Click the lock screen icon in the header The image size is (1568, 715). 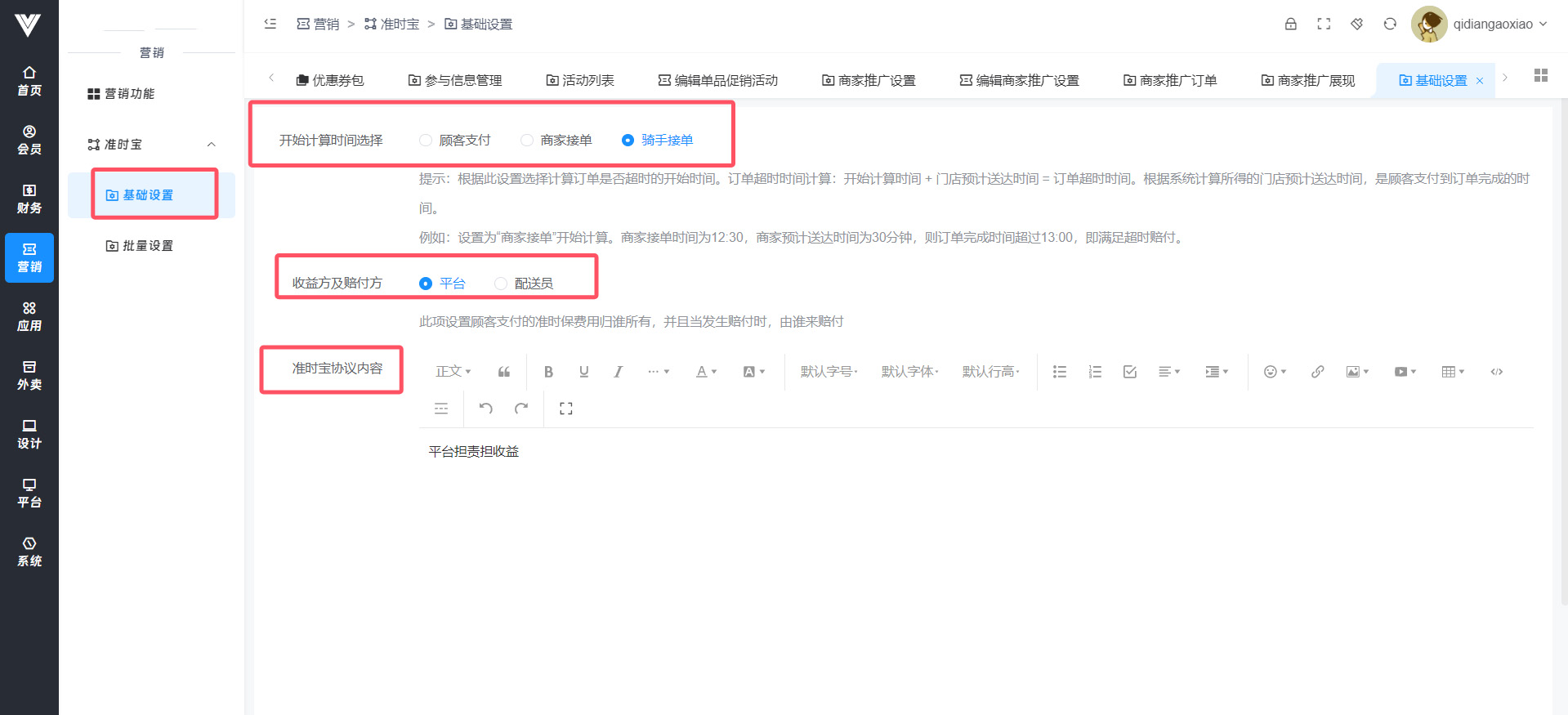pyautogui.click(x=1291, y=25)
